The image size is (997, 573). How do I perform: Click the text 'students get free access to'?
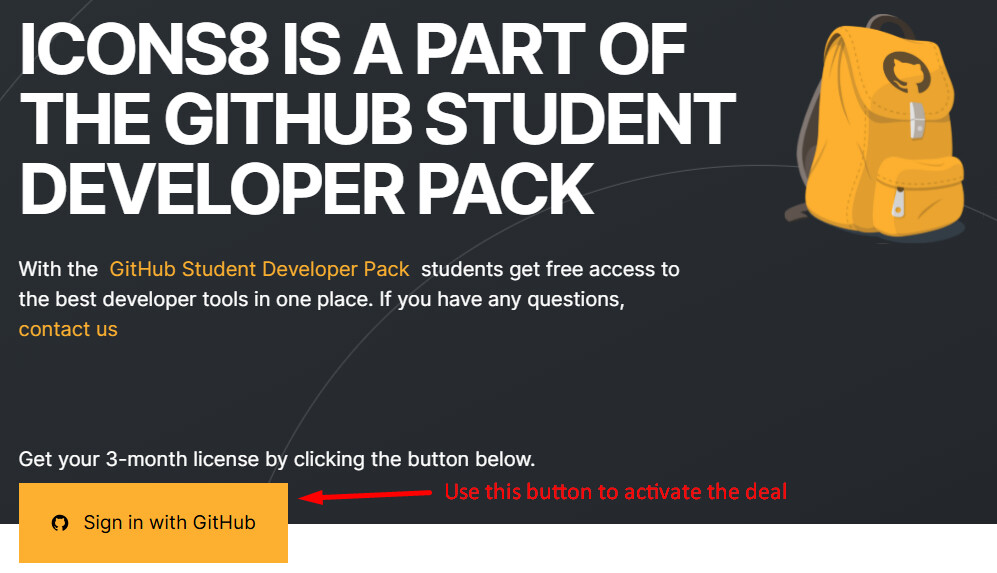pyautogui.click(x=550, y=269)
